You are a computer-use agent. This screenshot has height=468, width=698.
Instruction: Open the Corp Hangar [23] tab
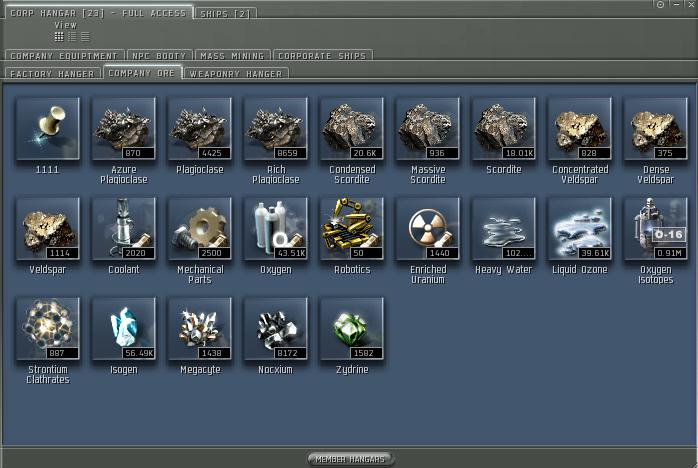click(98, 13)
